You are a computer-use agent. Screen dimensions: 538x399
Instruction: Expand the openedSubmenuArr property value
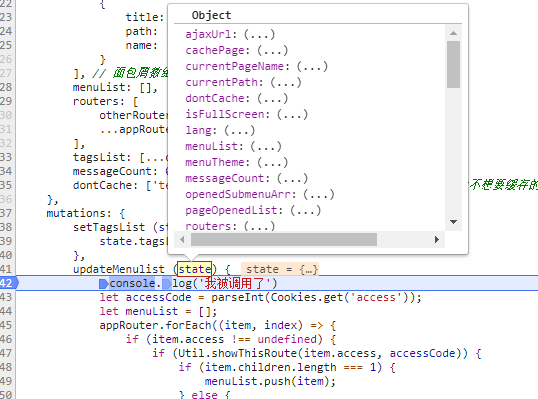pos(319,195)
